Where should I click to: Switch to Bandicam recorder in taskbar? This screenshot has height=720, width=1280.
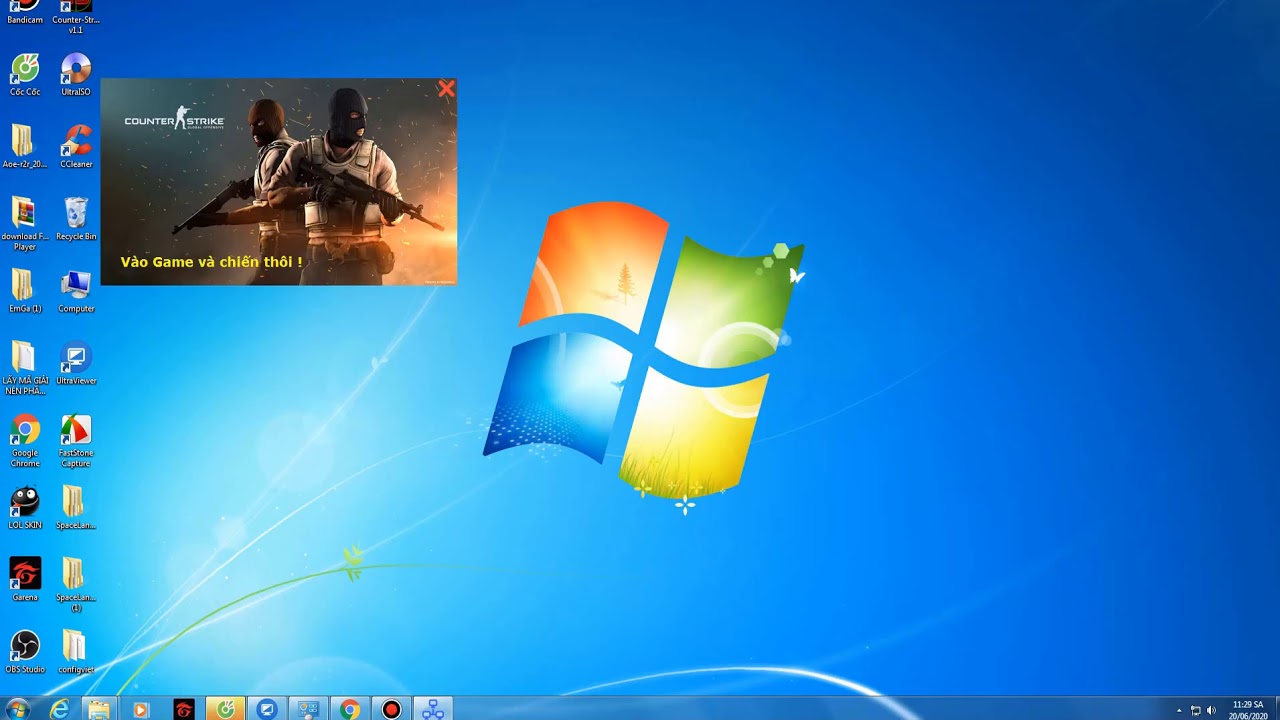coord(391,709)
